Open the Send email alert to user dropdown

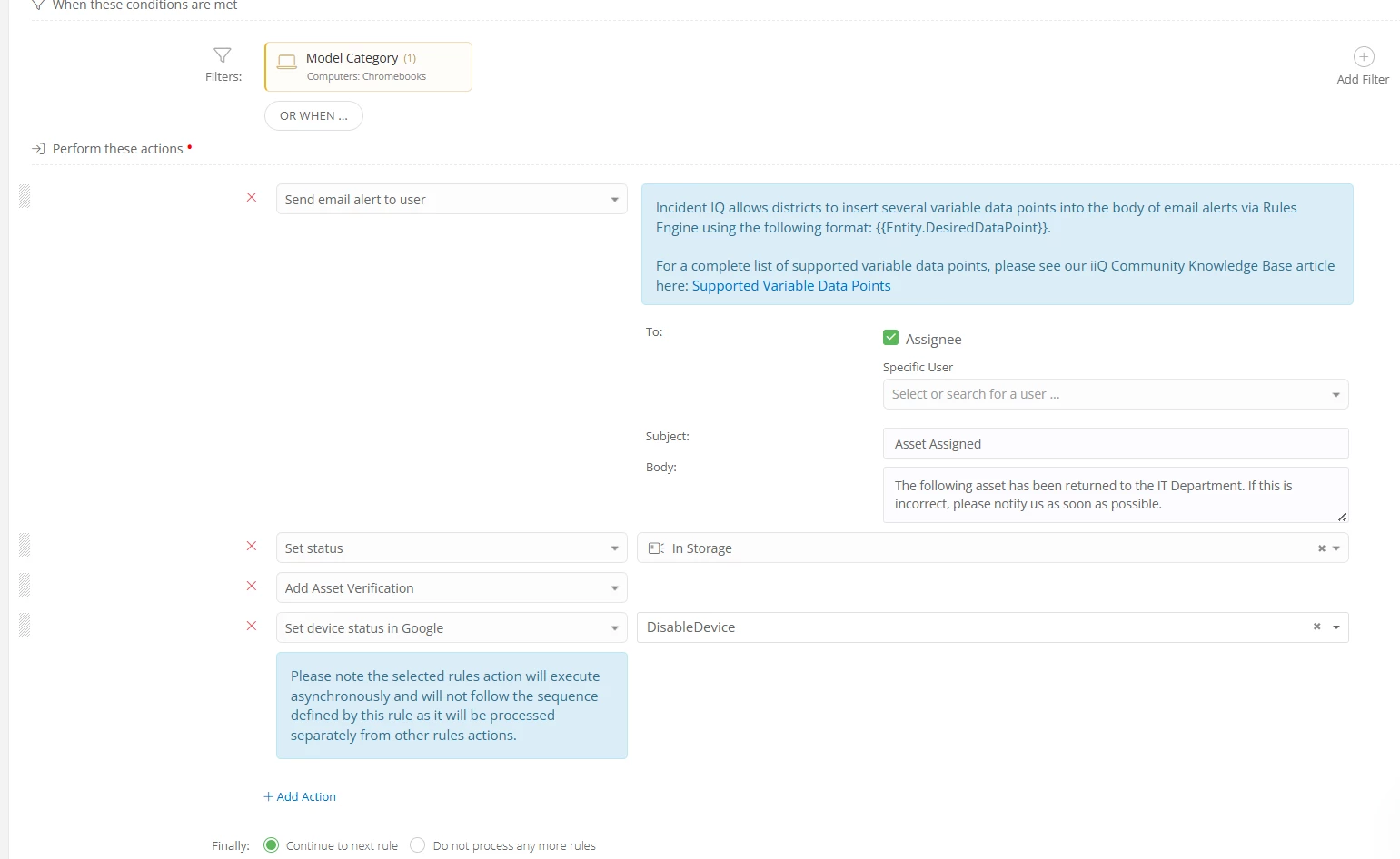pyautogui.click(x=452, y=200)
